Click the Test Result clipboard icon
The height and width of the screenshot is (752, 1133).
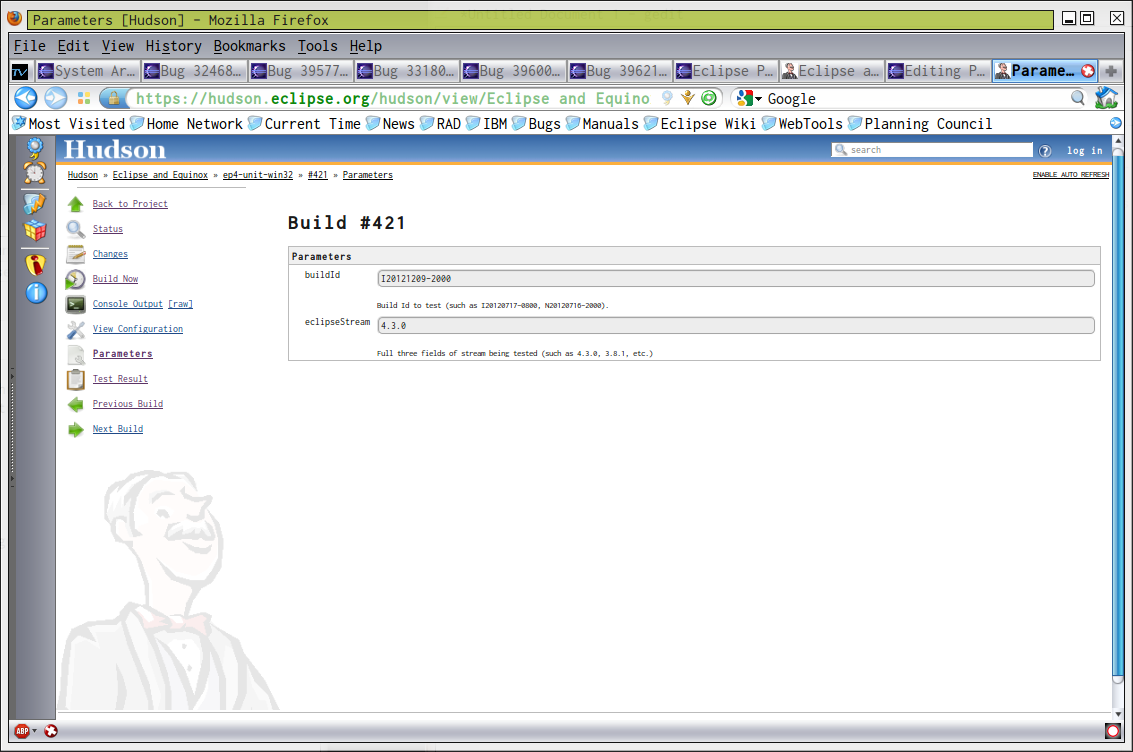(x=75, y=379)
